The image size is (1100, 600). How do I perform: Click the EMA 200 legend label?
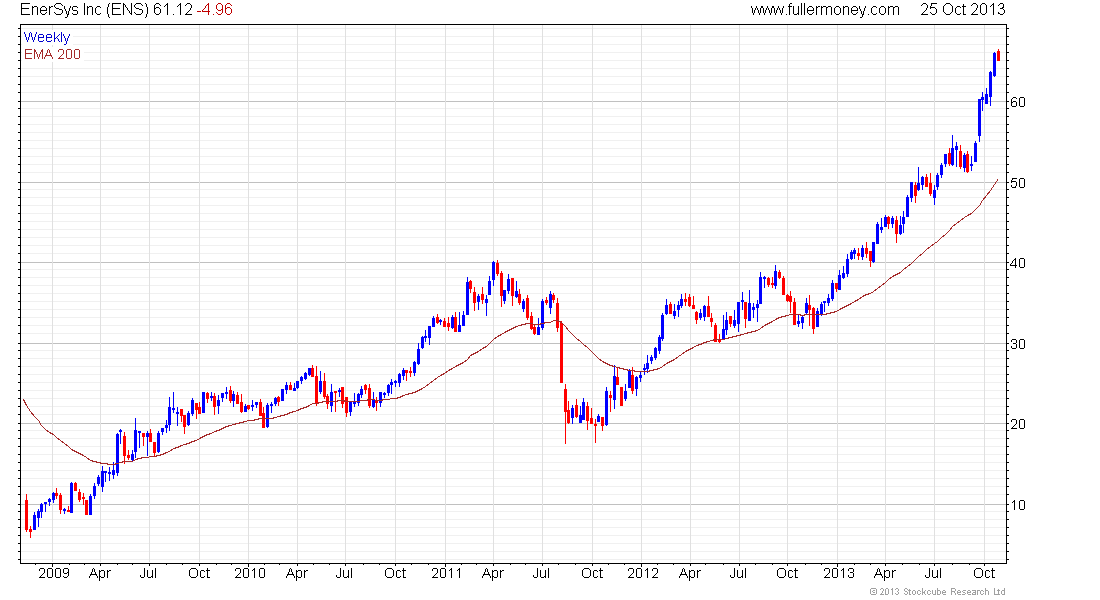(52, 54)
